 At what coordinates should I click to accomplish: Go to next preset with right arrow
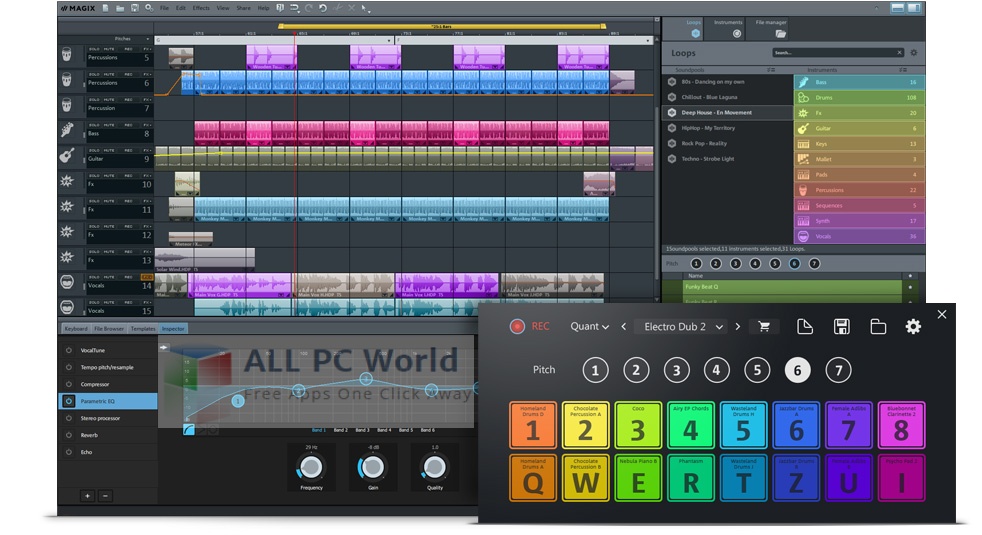point(738,326)
